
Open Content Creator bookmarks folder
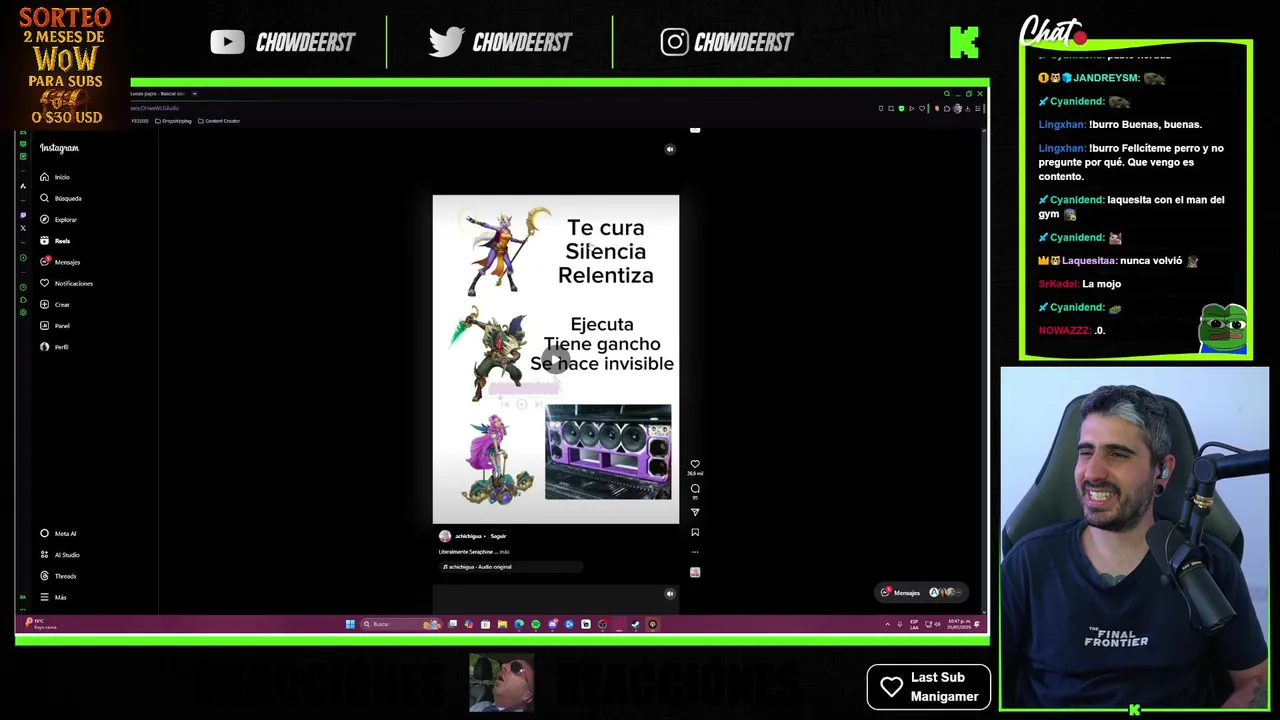point(219,121)
